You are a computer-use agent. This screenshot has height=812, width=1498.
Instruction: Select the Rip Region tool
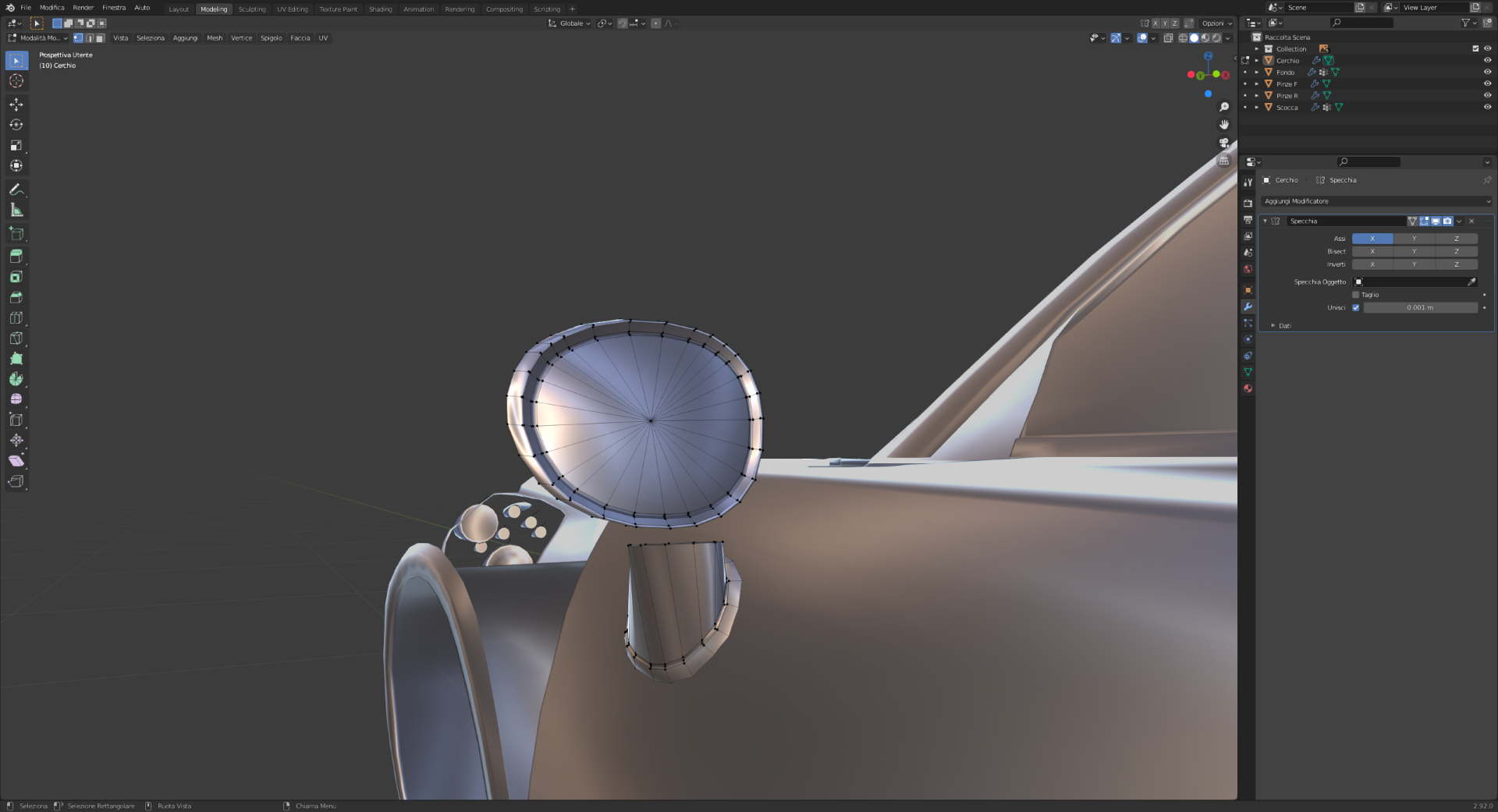[16, 480]
